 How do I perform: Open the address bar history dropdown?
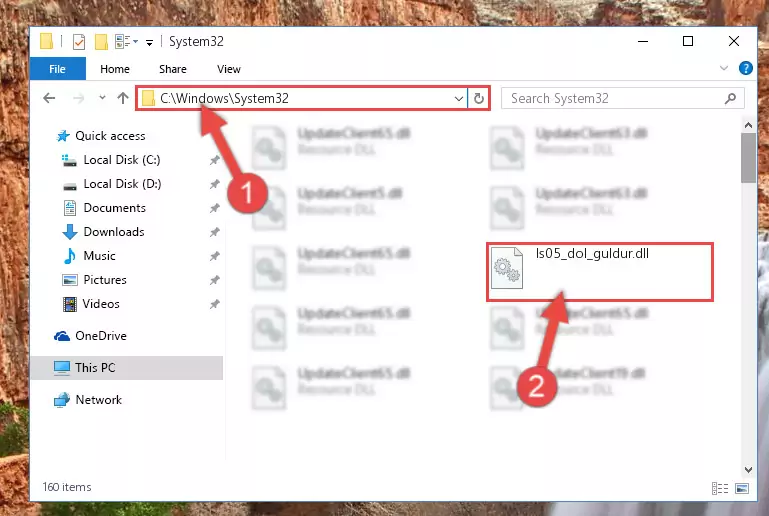pyautogui.click(x=459, y=99)
